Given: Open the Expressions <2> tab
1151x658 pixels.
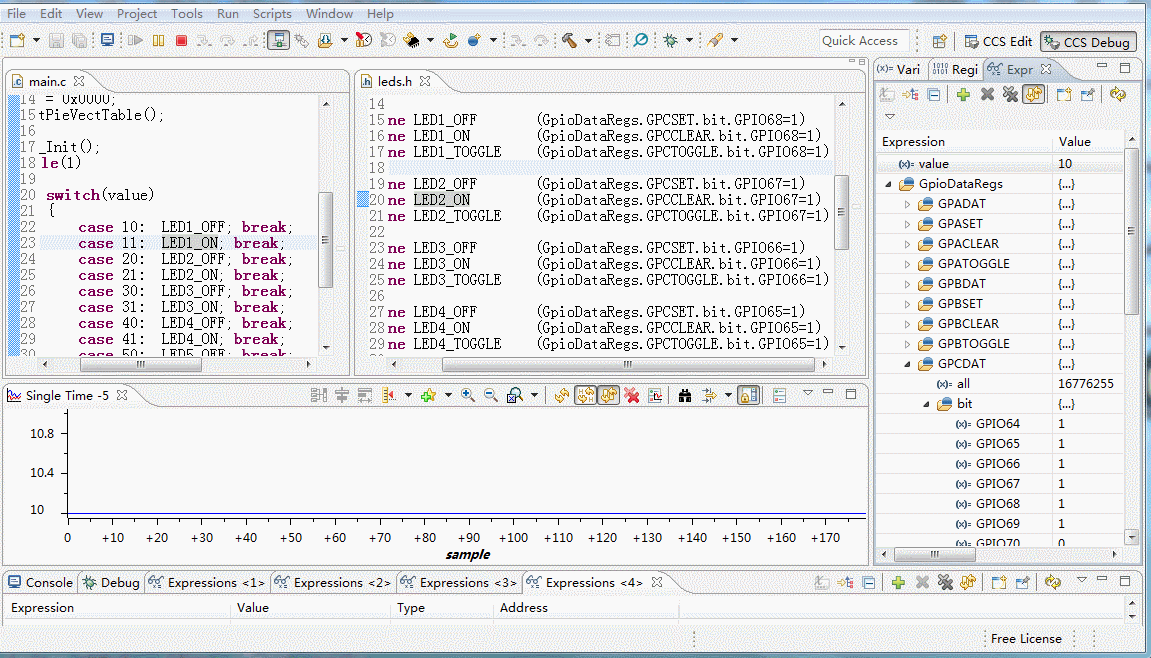Looking at the screenshot, I should [x=334, y=582].
